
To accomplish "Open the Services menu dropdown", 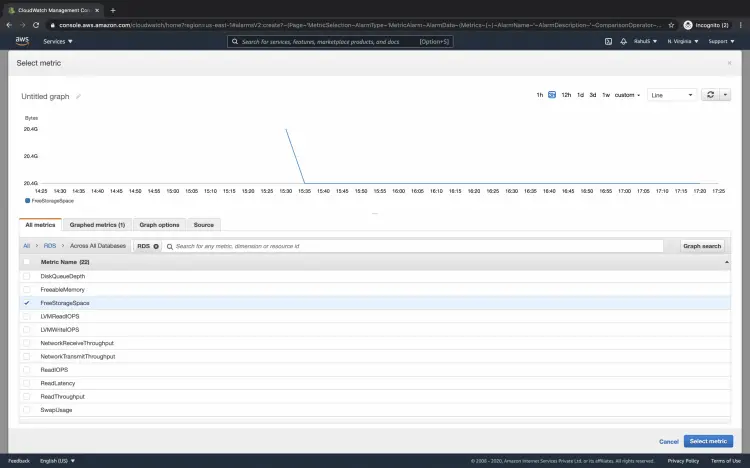I will pos(58,42).
